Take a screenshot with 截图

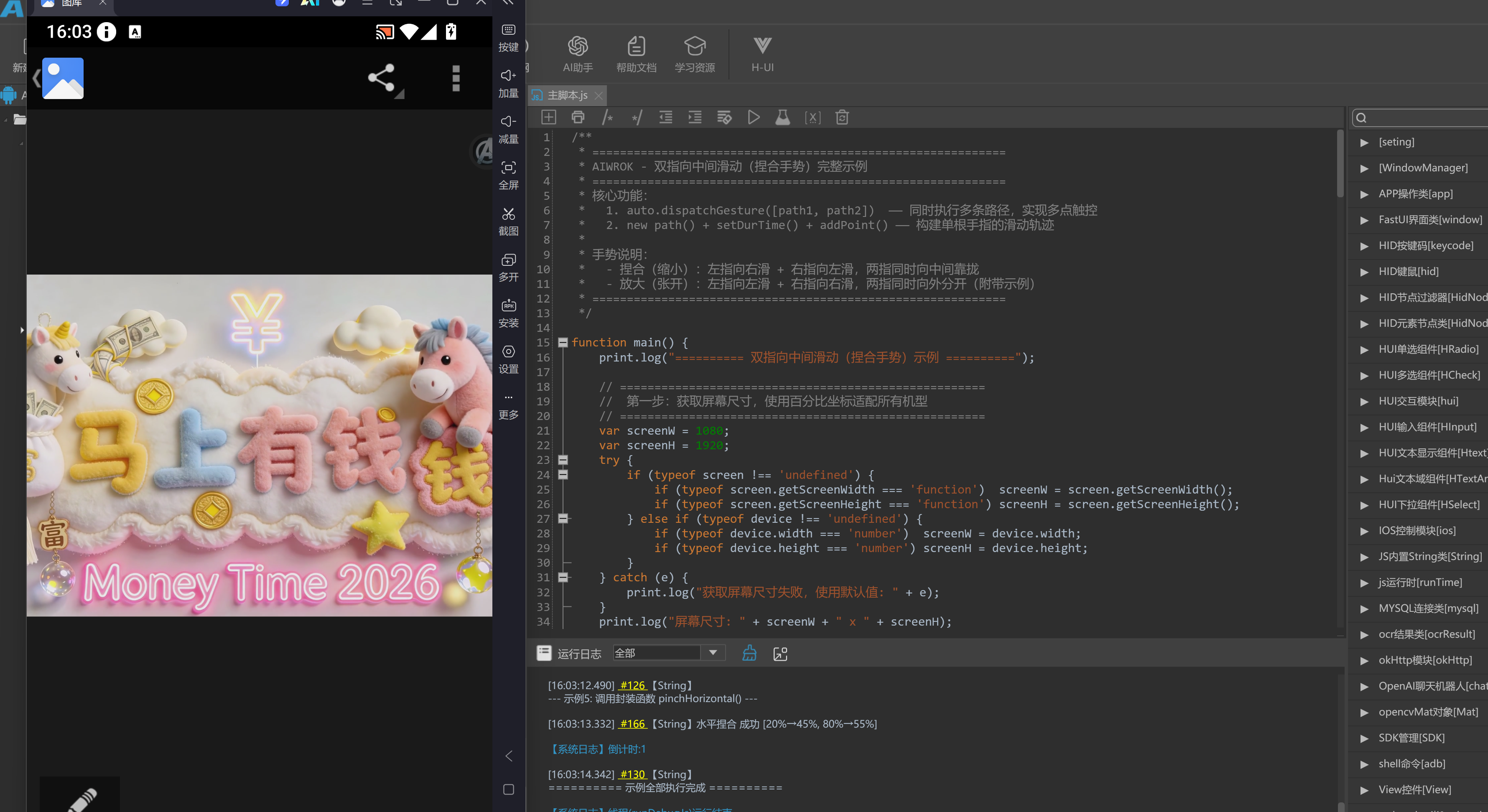pyautogui.click(x=508, y=222)
